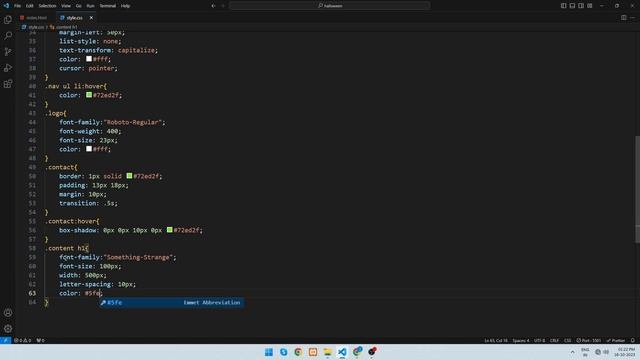Toggle the Panel layout button

(x=572, y=6)
